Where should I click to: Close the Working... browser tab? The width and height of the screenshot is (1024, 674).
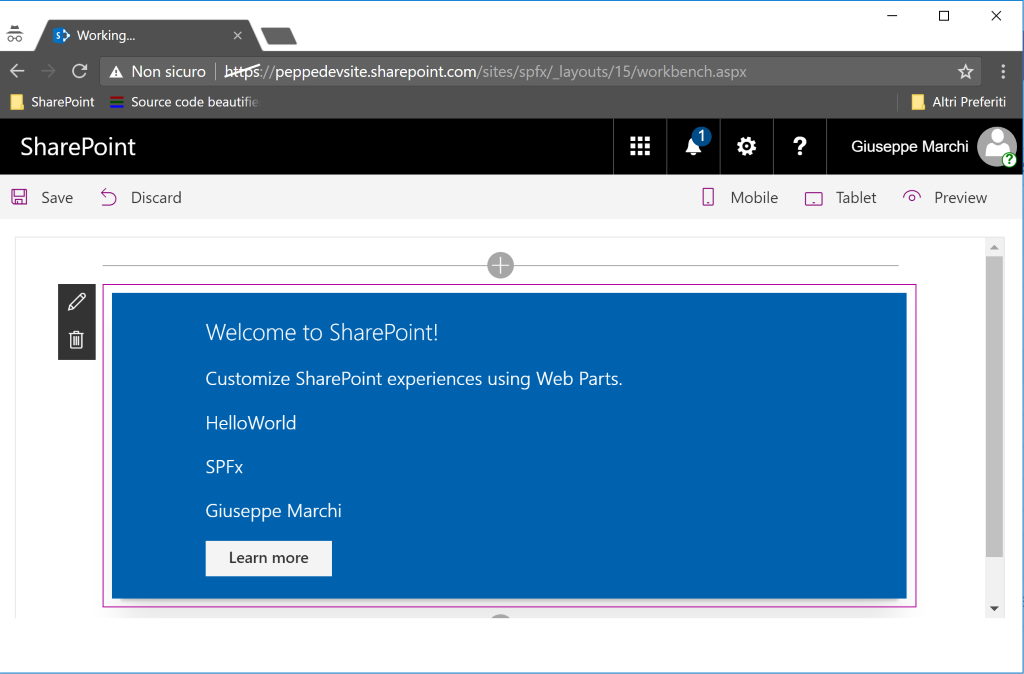click(238, 35)
